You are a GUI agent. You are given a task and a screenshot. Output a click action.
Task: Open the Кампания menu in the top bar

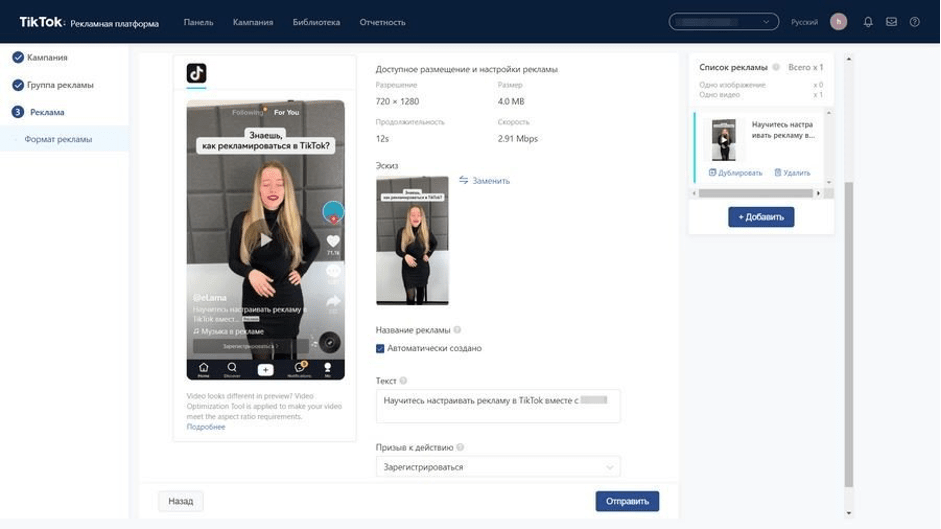[x=253, y=22]
